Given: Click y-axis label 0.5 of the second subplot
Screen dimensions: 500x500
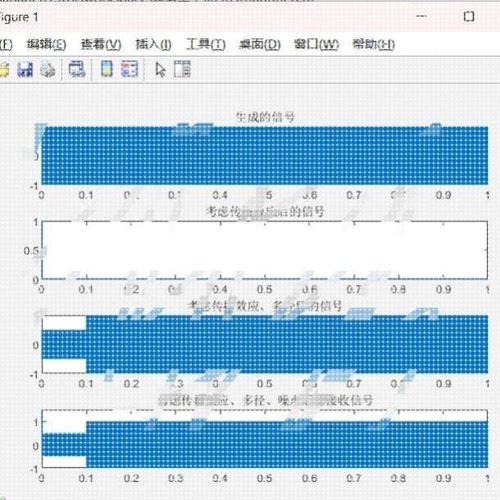Looking at the screenshot, I should pos(31,251).
